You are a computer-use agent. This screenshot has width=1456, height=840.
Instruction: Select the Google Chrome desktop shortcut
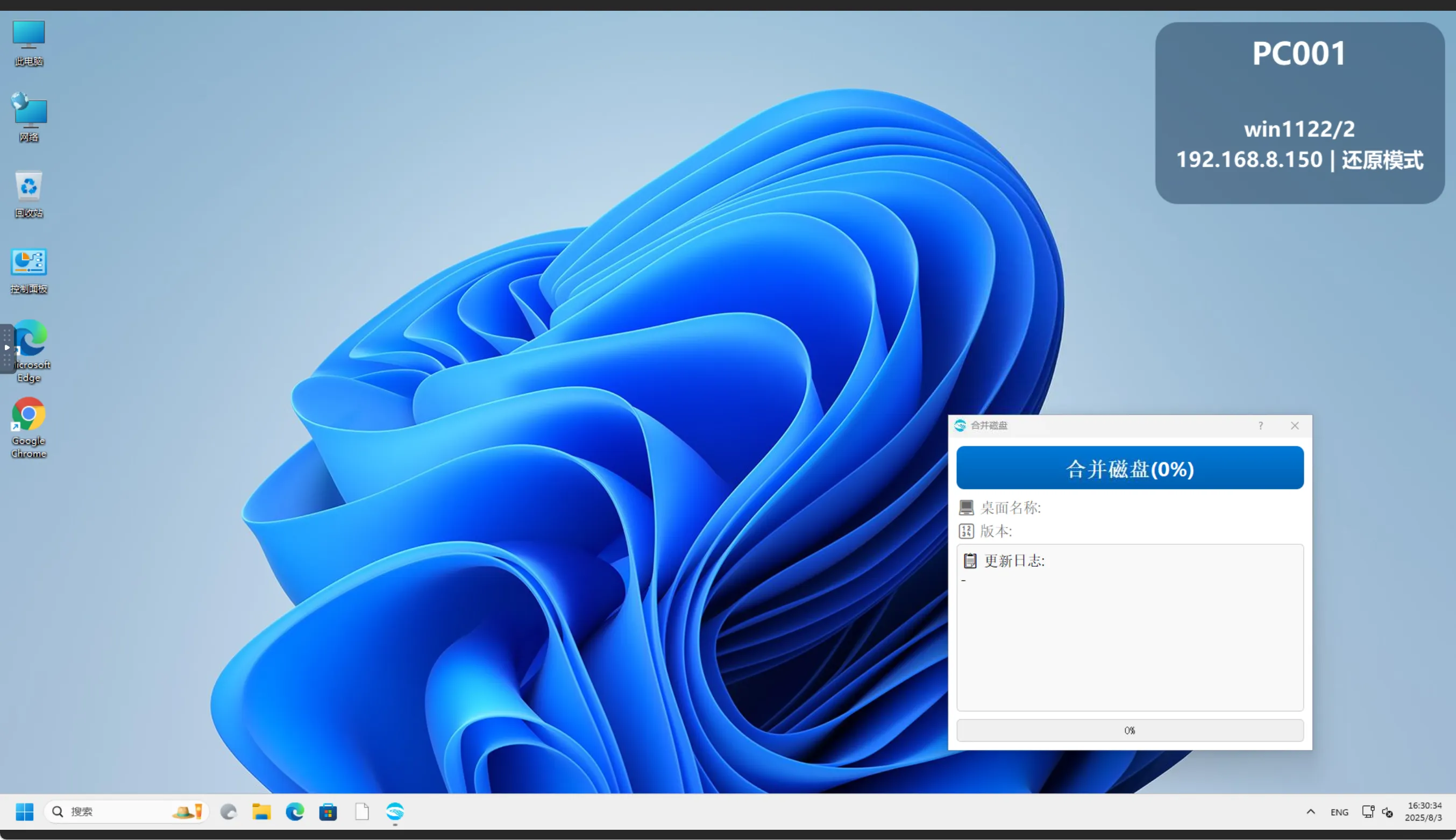pyautogui.click(x=29, y=428)
